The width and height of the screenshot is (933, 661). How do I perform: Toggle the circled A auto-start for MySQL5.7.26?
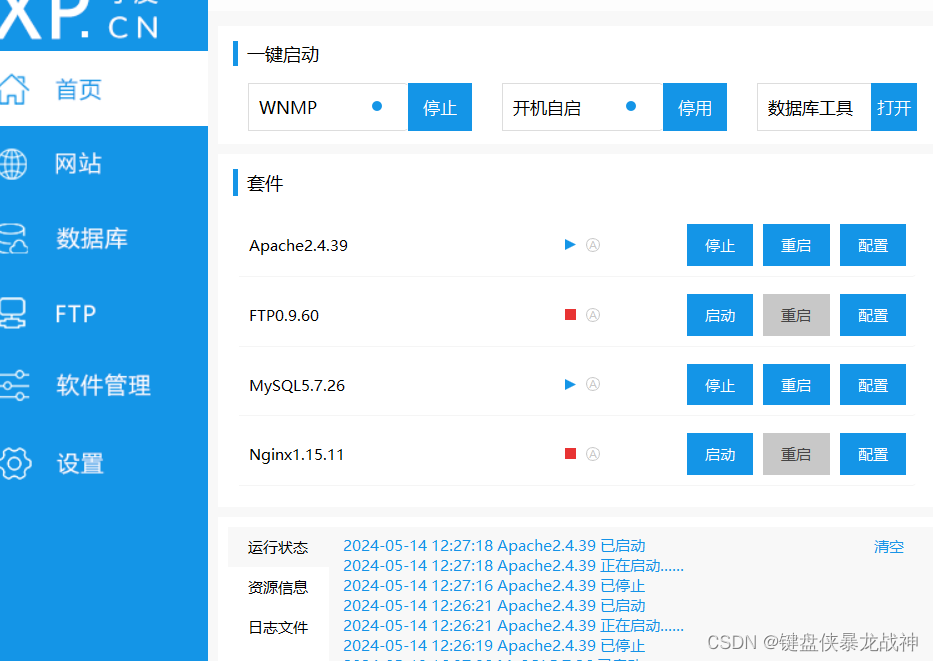click(593, 384)
